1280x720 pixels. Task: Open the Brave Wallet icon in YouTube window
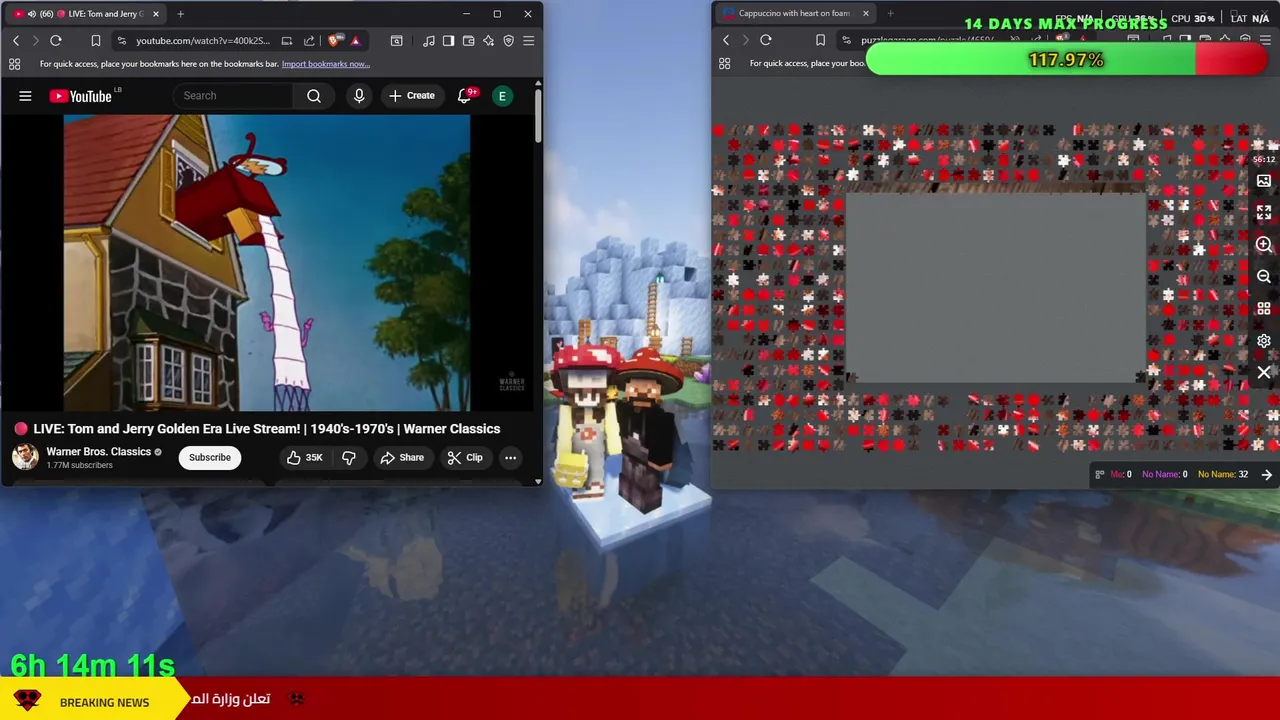click(468, 40)
